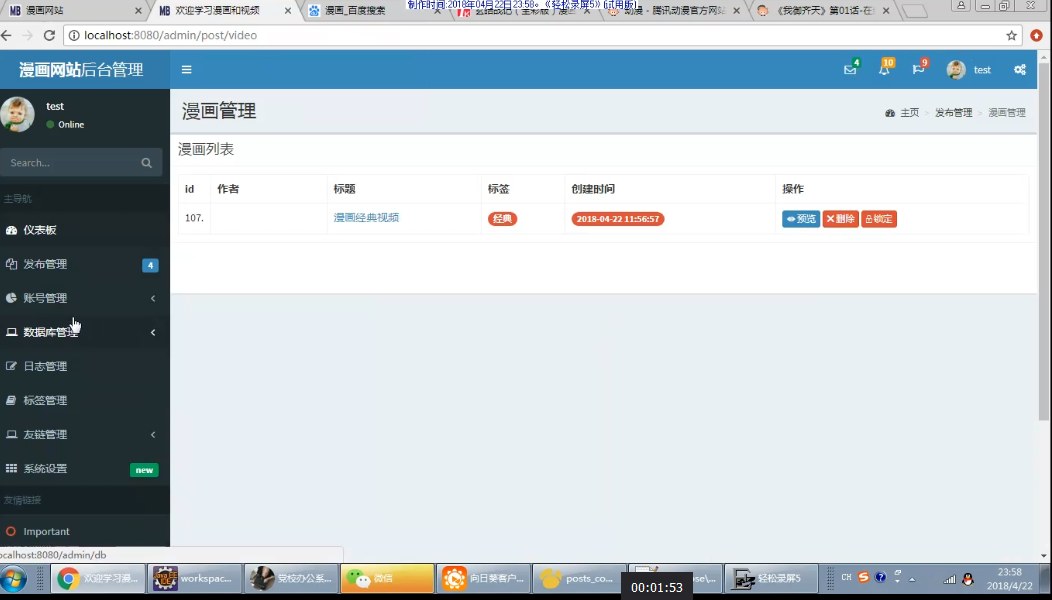This screenshot has width=1052, height=600.
Task: Open the messages envelope icon
Action: coord(850,69)
